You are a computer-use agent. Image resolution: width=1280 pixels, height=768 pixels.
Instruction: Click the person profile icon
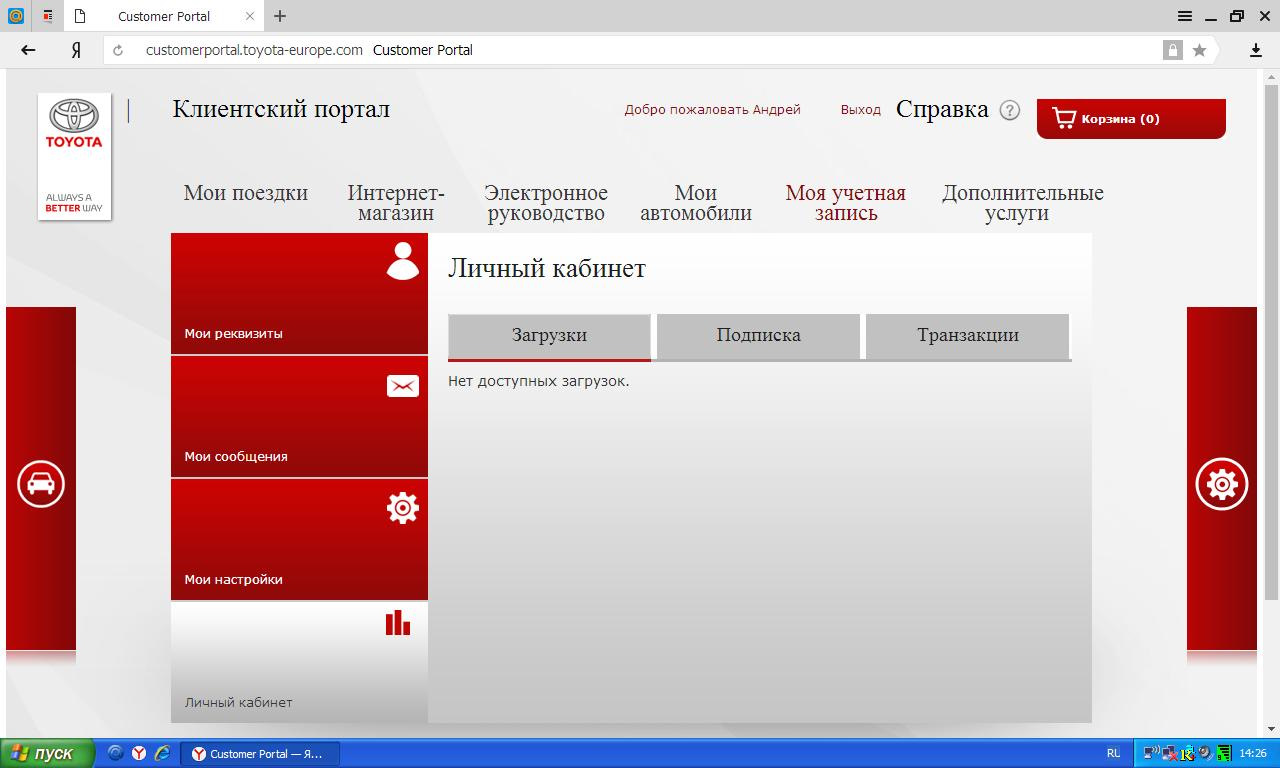coord(403,261)
